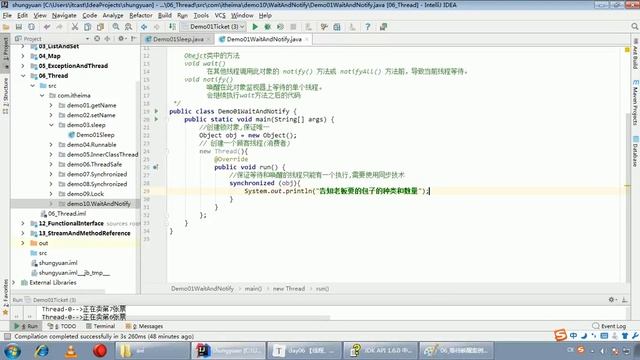Click the Find magnifier icon
The height and width of the screenshot is (360, 640).
click(116, 27)
